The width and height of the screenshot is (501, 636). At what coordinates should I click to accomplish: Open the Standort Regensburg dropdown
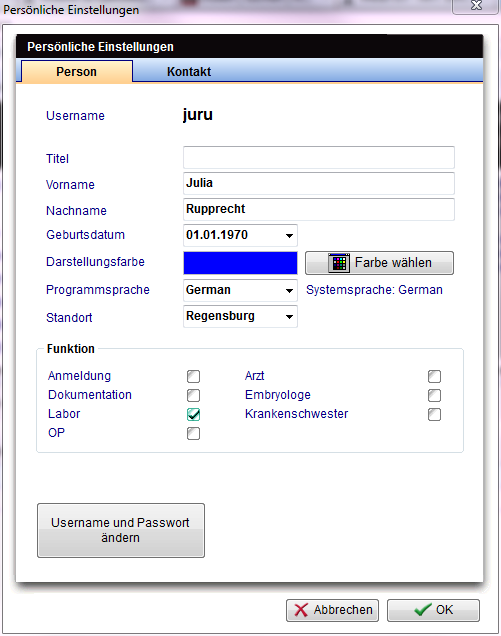[289, 317]
